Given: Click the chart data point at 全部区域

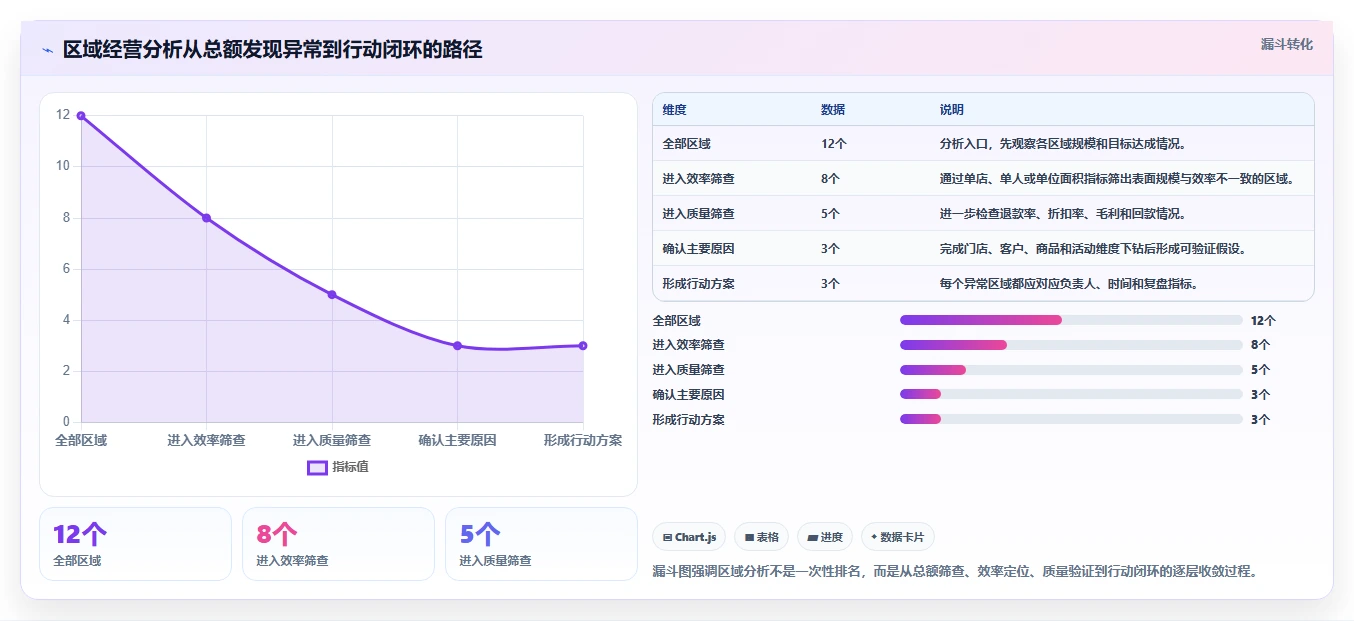Looking at the screenshot, I should [x=81, y=116].
